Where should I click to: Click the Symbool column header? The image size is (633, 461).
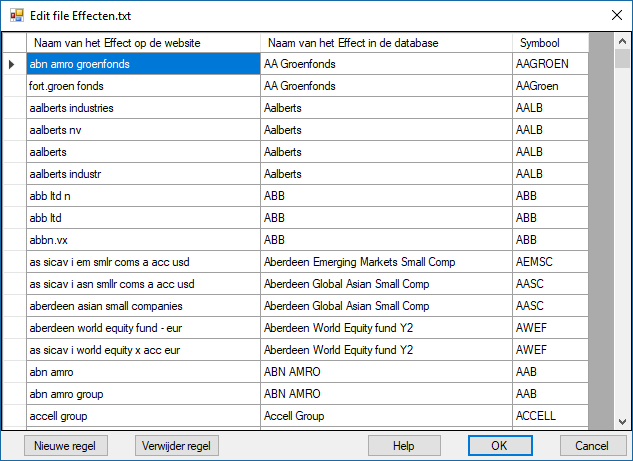pos(550,43)
